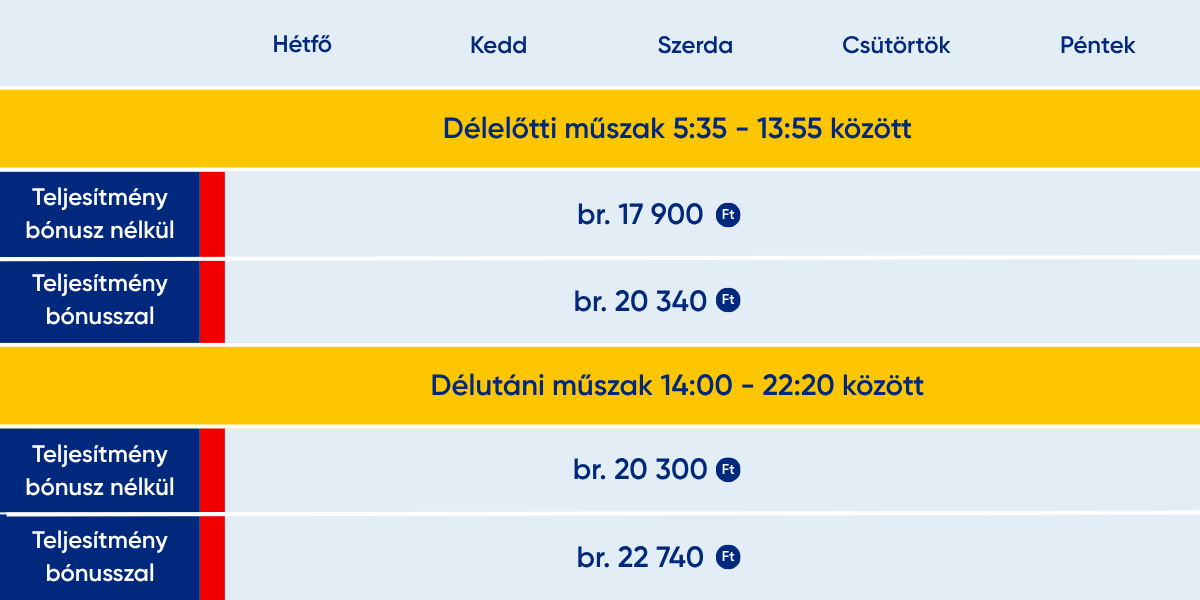Select the Kedd column header

[498, 45]
